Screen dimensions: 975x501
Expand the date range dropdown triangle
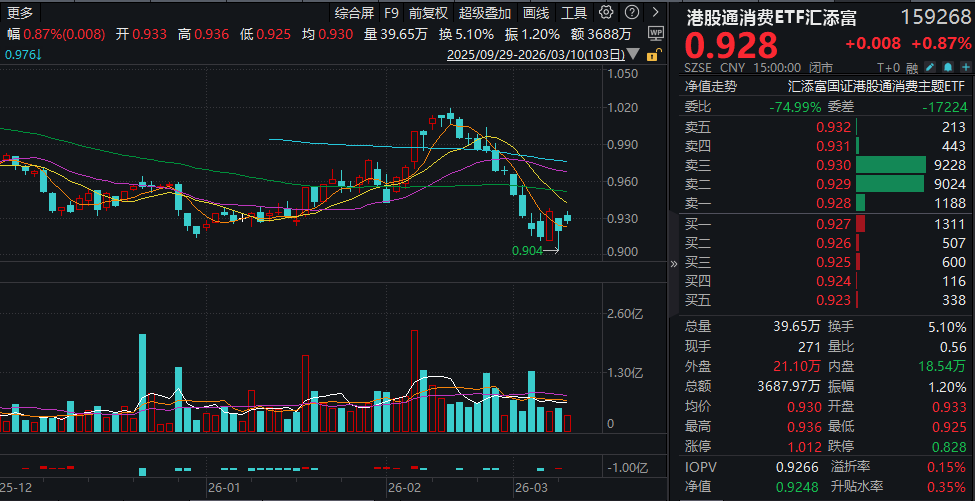point(632,53)
